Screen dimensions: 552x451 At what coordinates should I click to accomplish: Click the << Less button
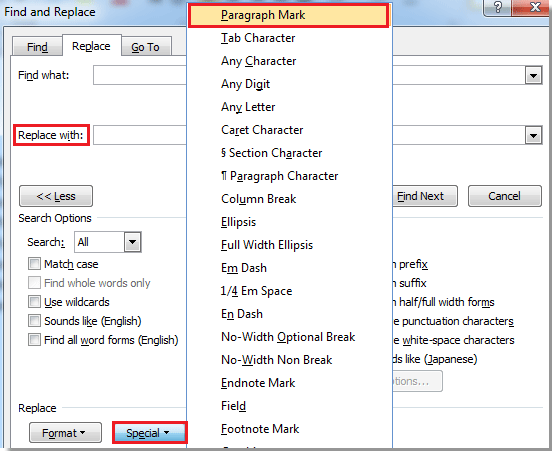pos(56,196)
